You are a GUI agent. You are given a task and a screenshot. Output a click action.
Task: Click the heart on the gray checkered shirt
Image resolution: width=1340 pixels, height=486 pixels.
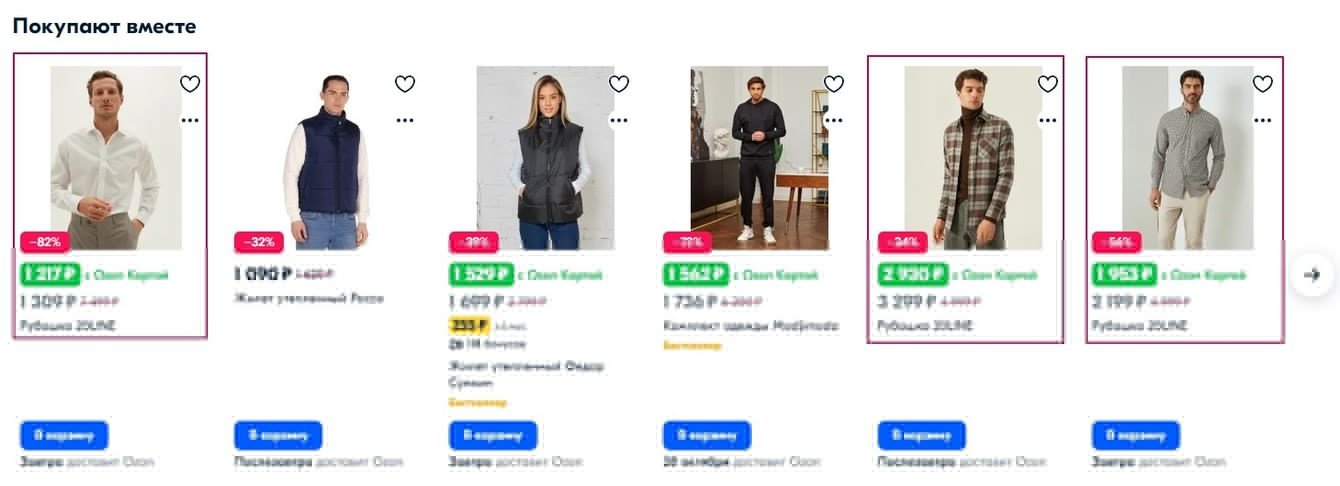click(1262, 84)
